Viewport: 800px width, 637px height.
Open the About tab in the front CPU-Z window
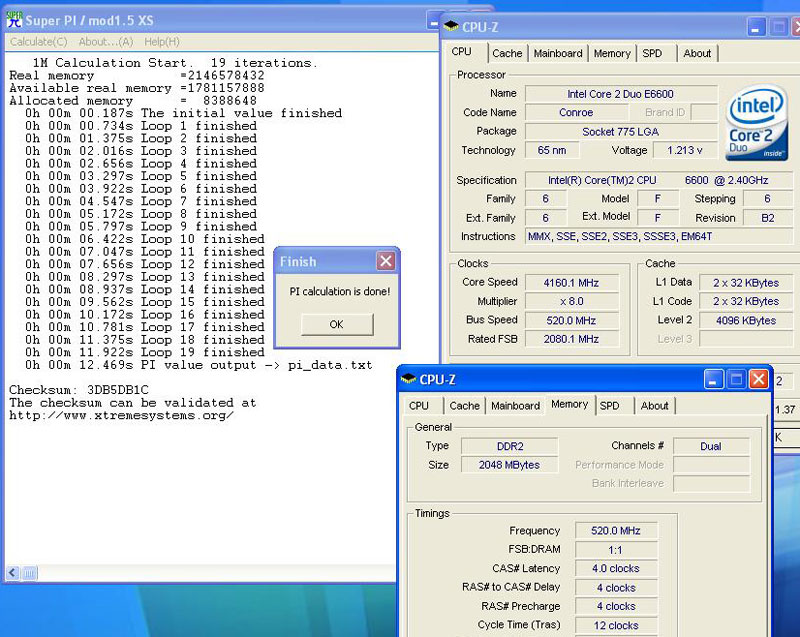[x=655, y=405]
